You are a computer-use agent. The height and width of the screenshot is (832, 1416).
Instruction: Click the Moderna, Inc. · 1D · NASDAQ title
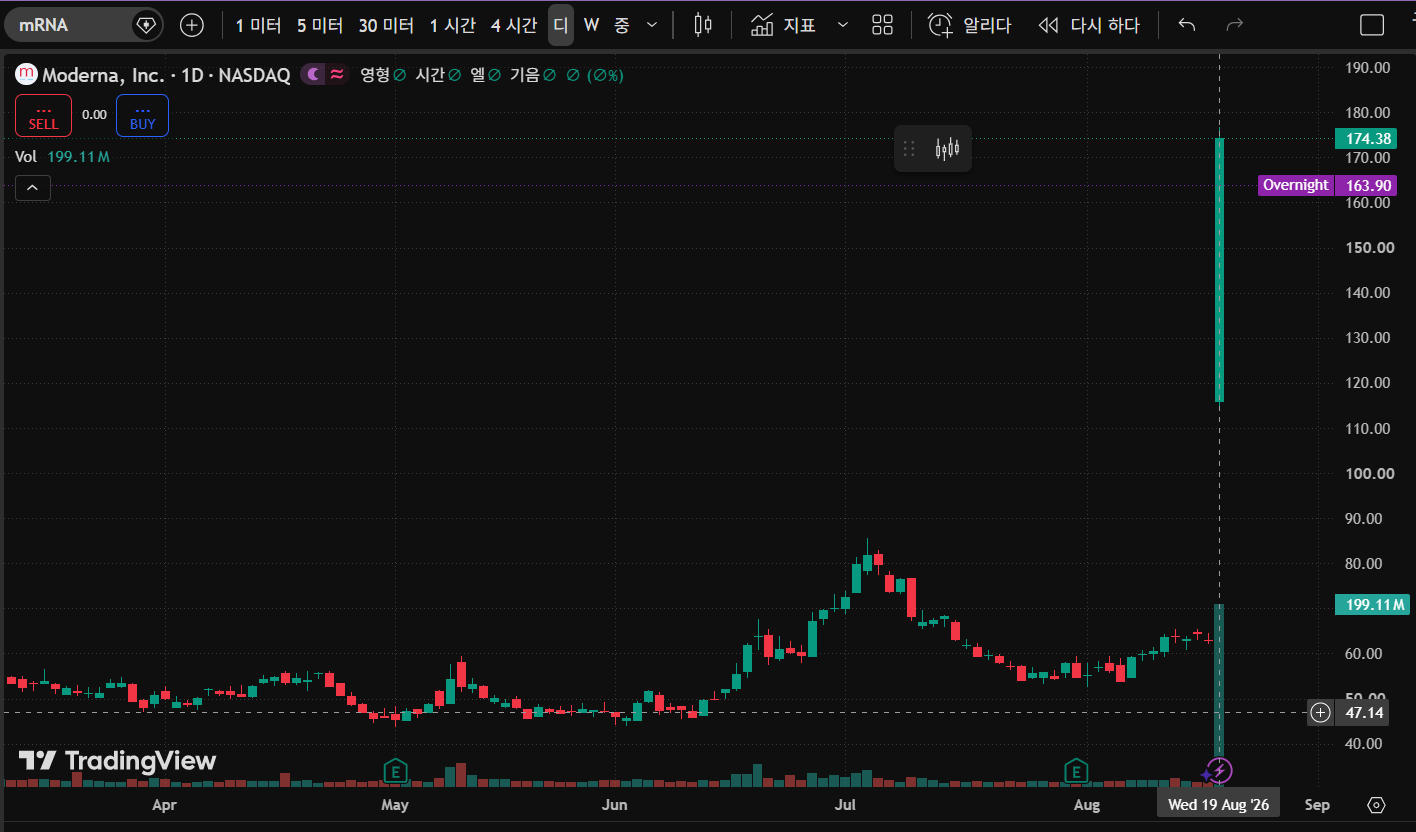click(166, 75)
